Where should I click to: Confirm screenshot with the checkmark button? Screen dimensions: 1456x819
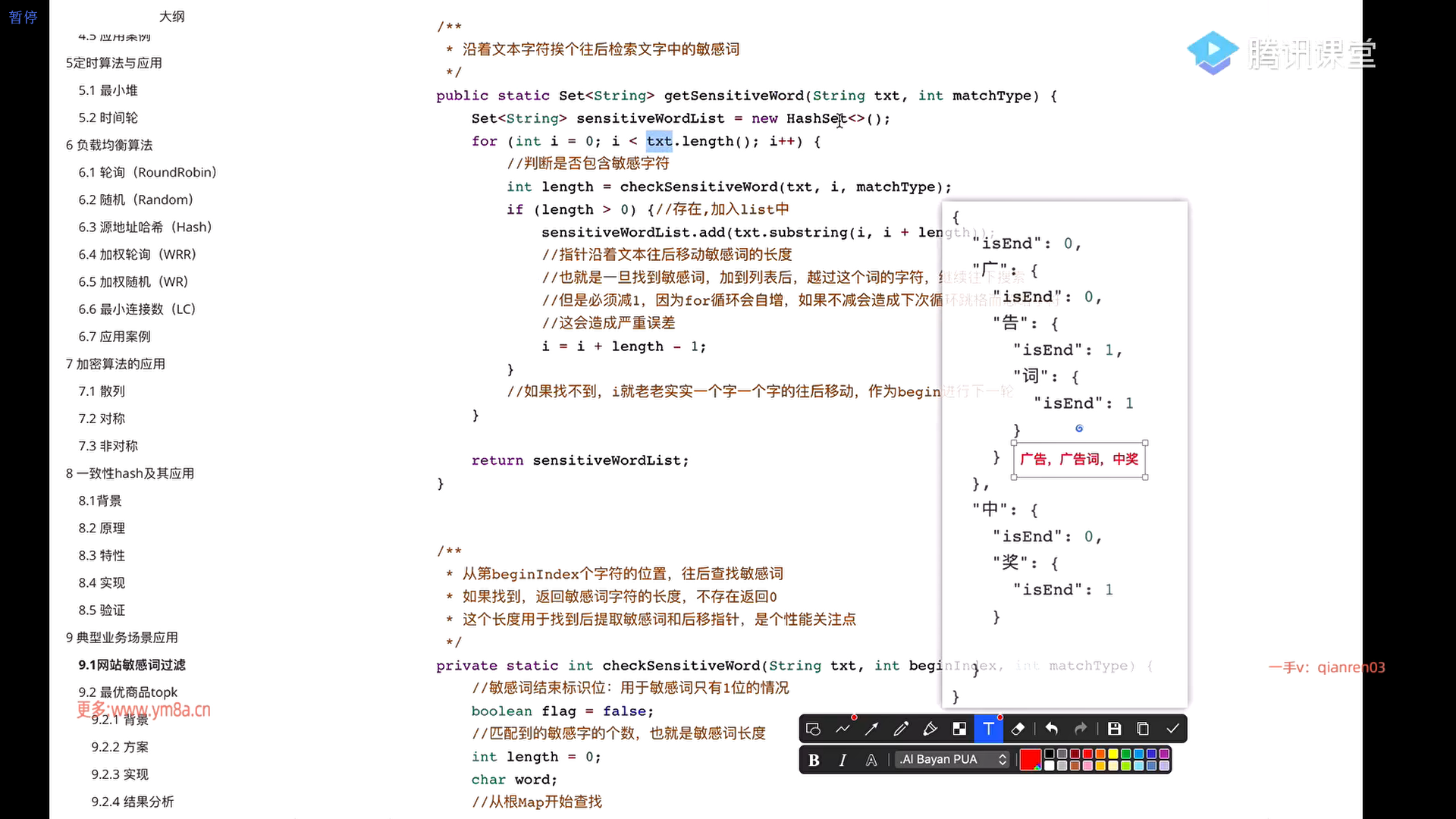coord(1172,729)
